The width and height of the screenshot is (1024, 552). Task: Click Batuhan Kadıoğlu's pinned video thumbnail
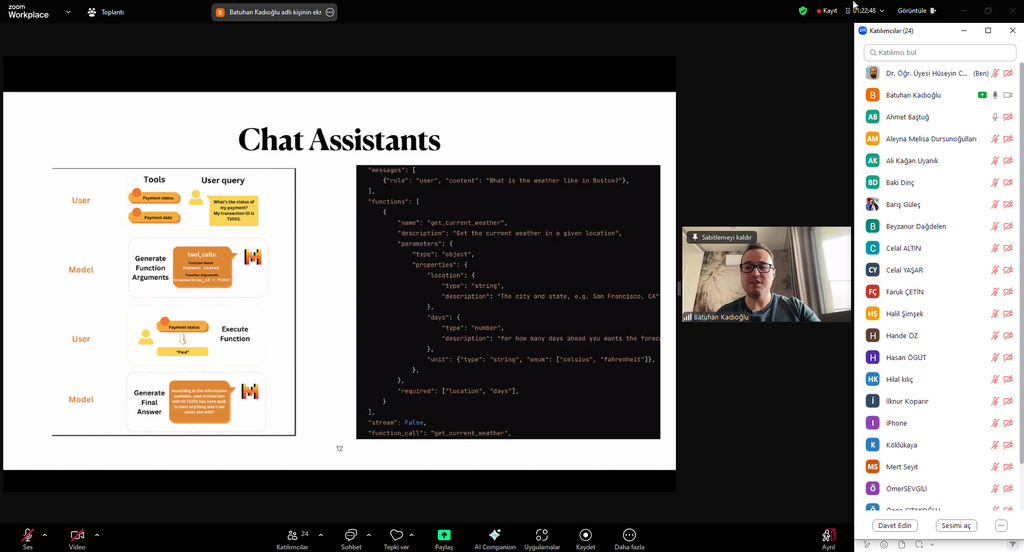[766, 274]
